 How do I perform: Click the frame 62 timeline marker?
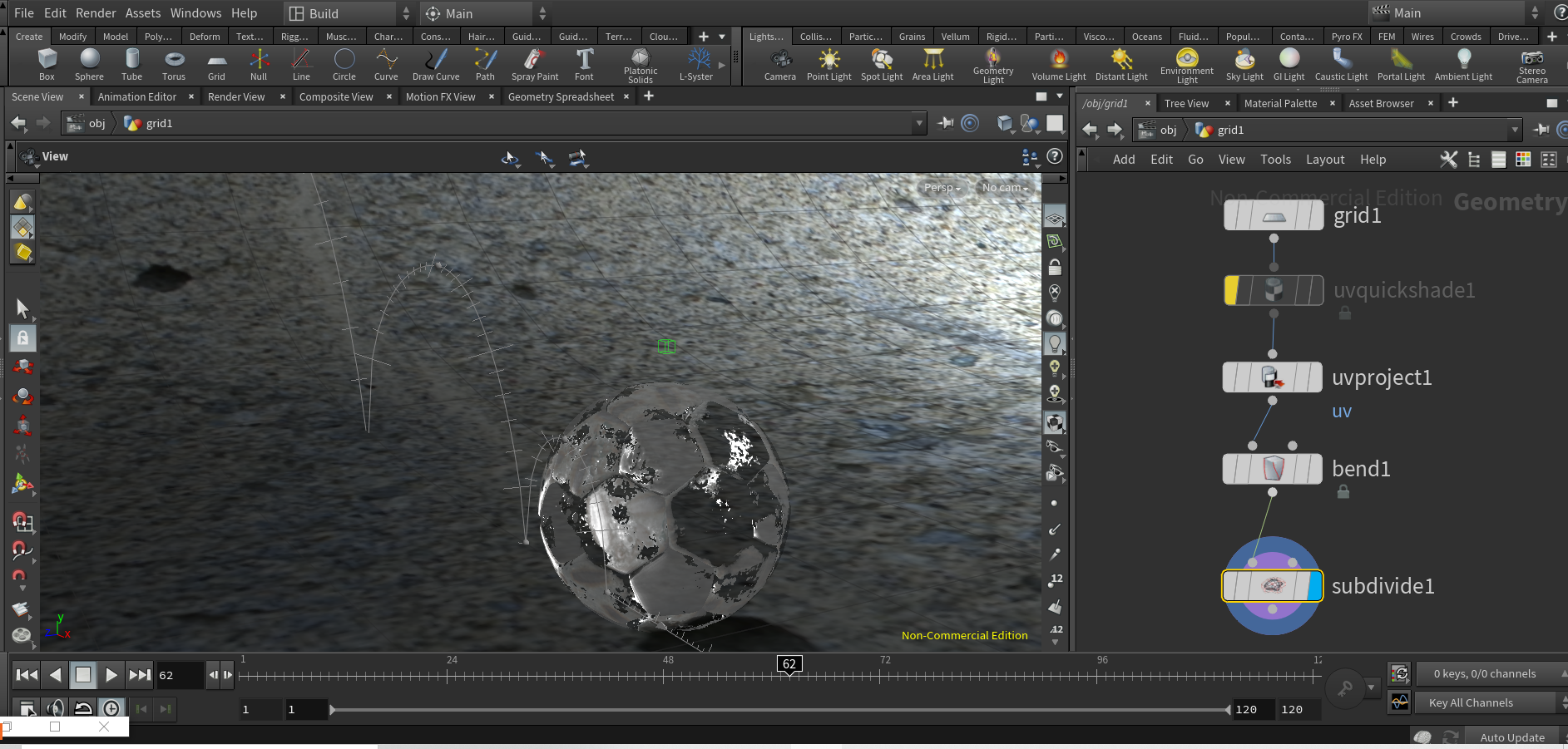pyautogui.click(x=789, y=664)
